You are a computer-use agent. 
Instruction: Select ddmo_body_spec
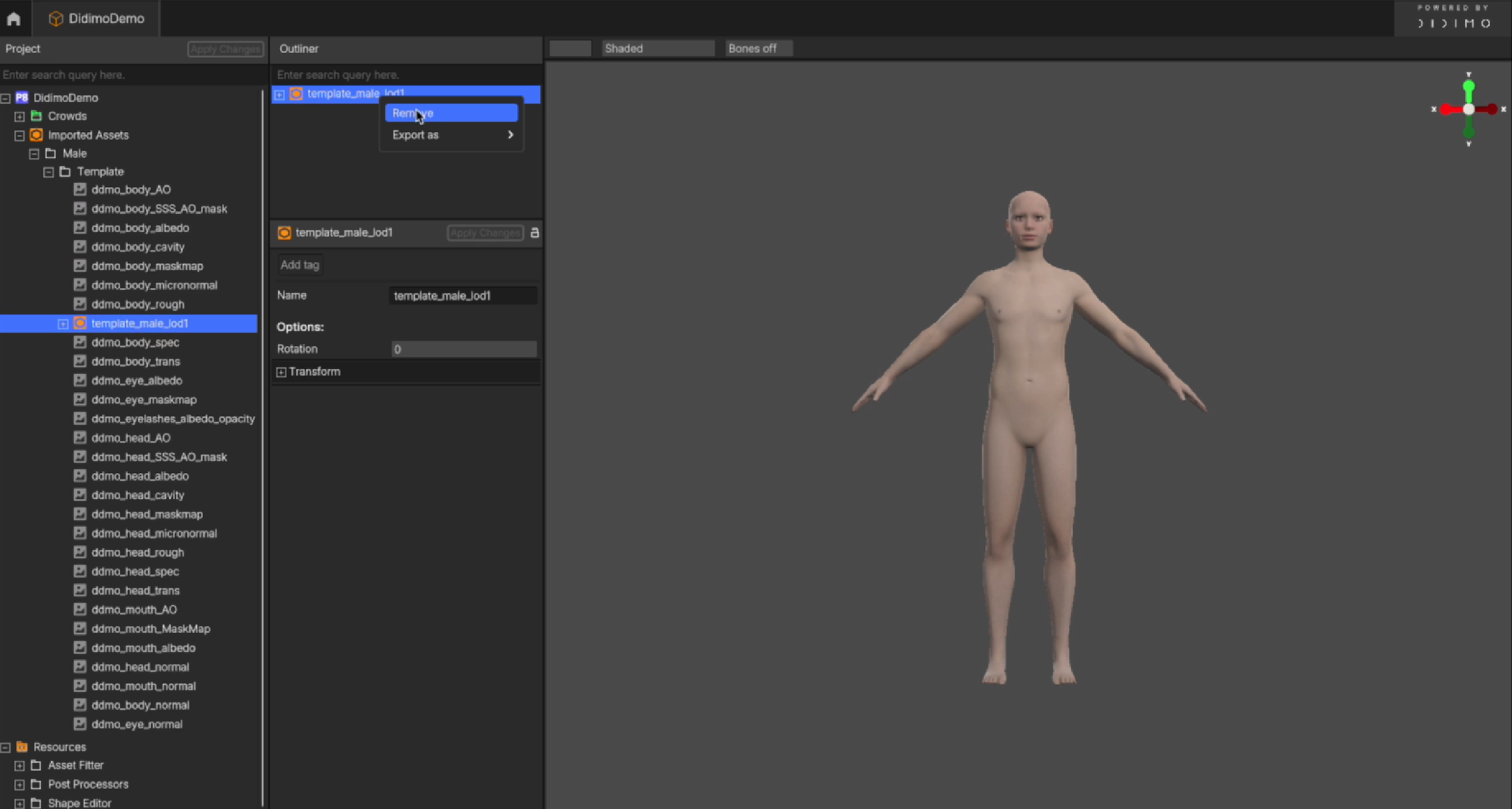pos(135,342)
